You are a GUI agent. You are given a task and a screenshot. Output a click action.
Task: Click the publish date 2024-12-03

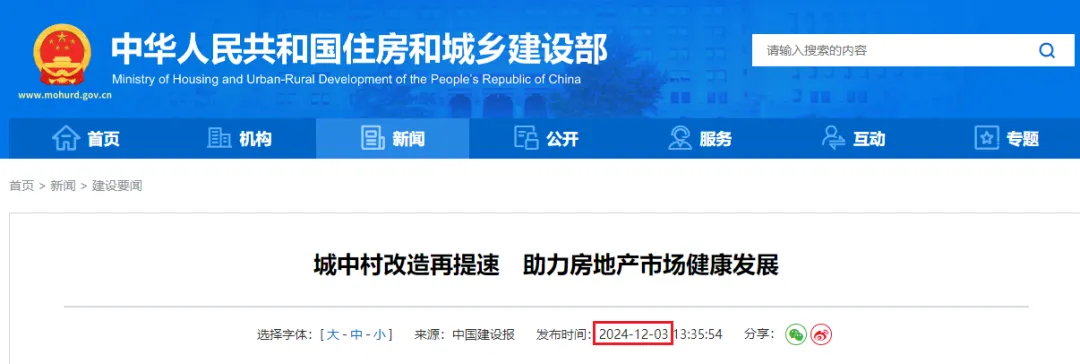pyautogui.click(x=634, y=335)
